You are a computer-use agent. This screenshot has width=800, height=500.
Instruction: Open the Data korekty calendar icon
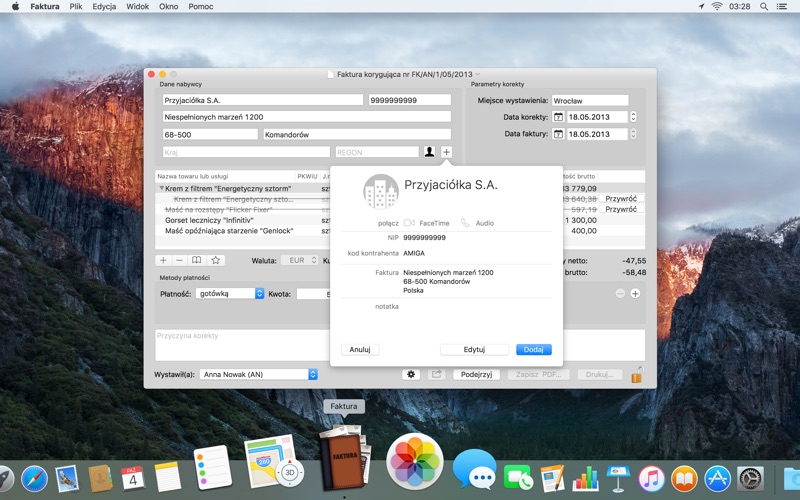[x=559, y=117]
